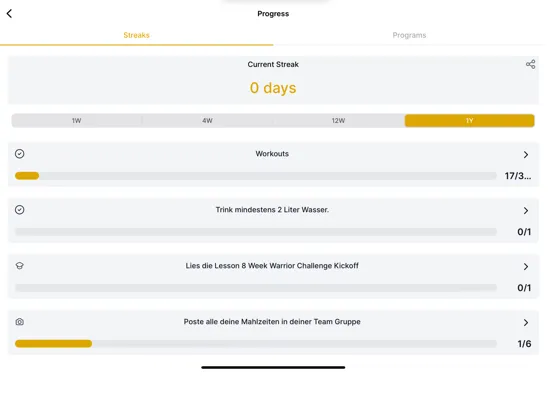This screenshot has width=552, height=414.
Task: Click the Progress page title
Action: [273, 14]
